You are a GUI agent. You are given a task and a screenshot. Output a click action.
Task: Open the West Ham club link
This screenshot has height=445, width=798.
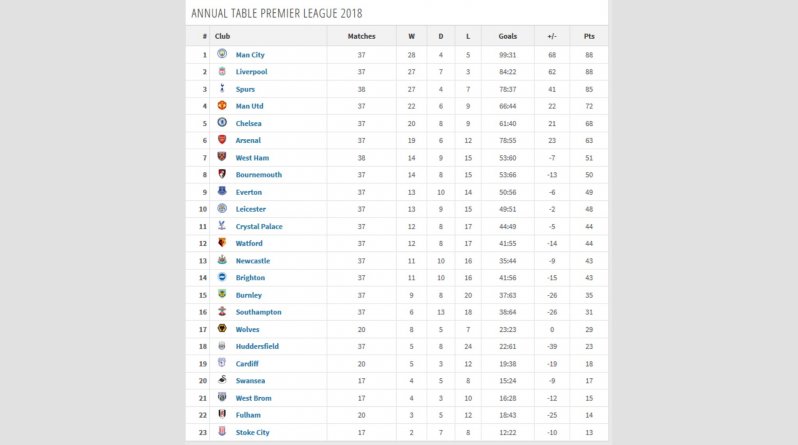point(252,158)
